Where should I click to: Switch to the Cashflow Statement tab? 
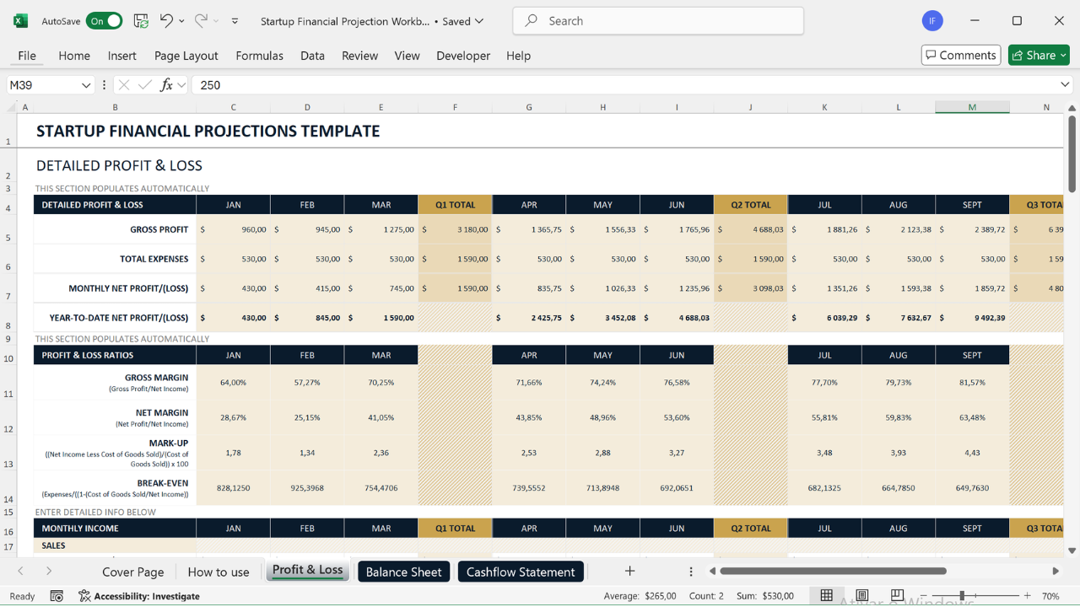point(521,572)
